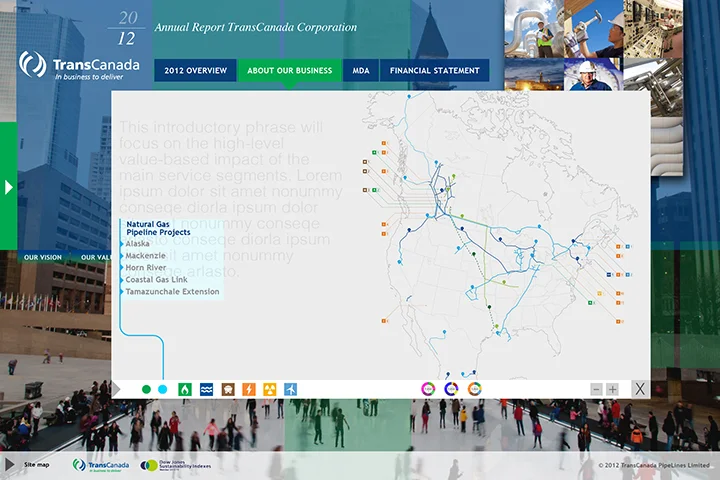Toggle the brown coal mining cart icon
This screenshot has width=720, height=480.
coord(228,390)
